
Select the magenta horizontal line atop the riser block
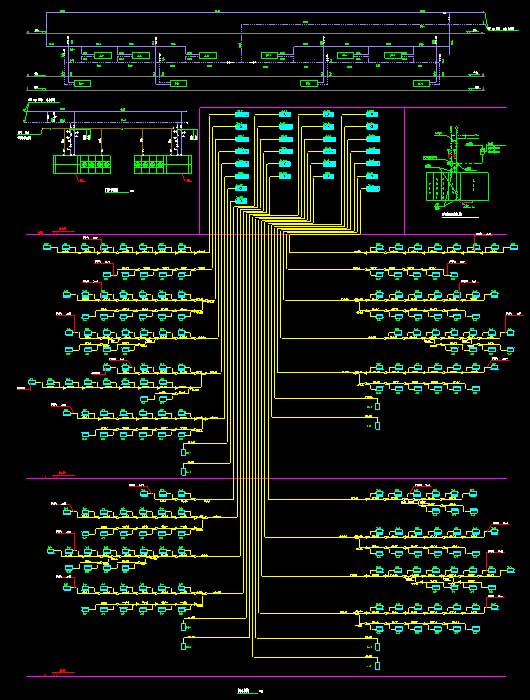(x=353, y=107)
